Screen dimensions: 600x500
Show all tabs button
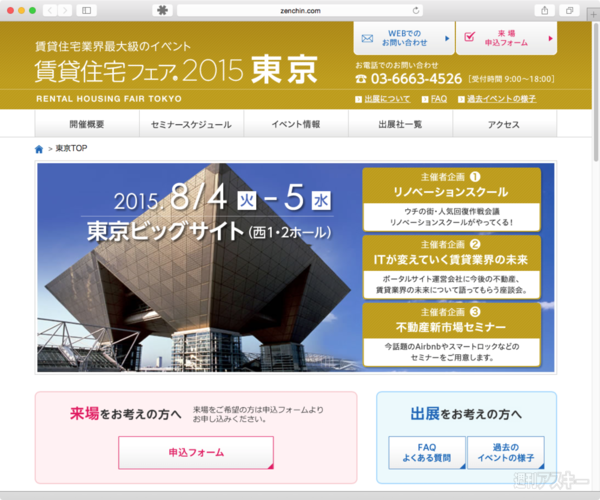[569, 10]
